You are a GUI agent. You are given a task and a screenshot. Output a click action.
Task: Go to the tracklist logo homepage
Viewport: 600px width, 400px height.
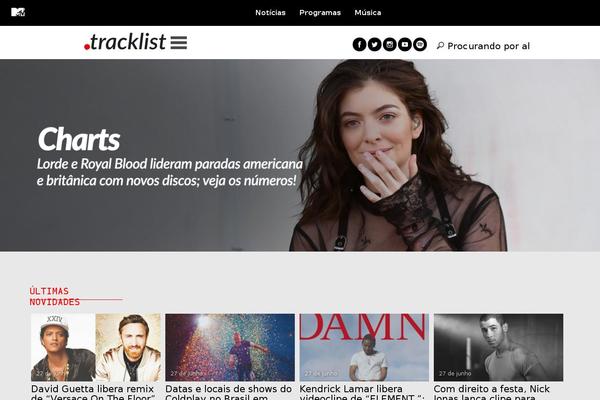tap(125, 42)
